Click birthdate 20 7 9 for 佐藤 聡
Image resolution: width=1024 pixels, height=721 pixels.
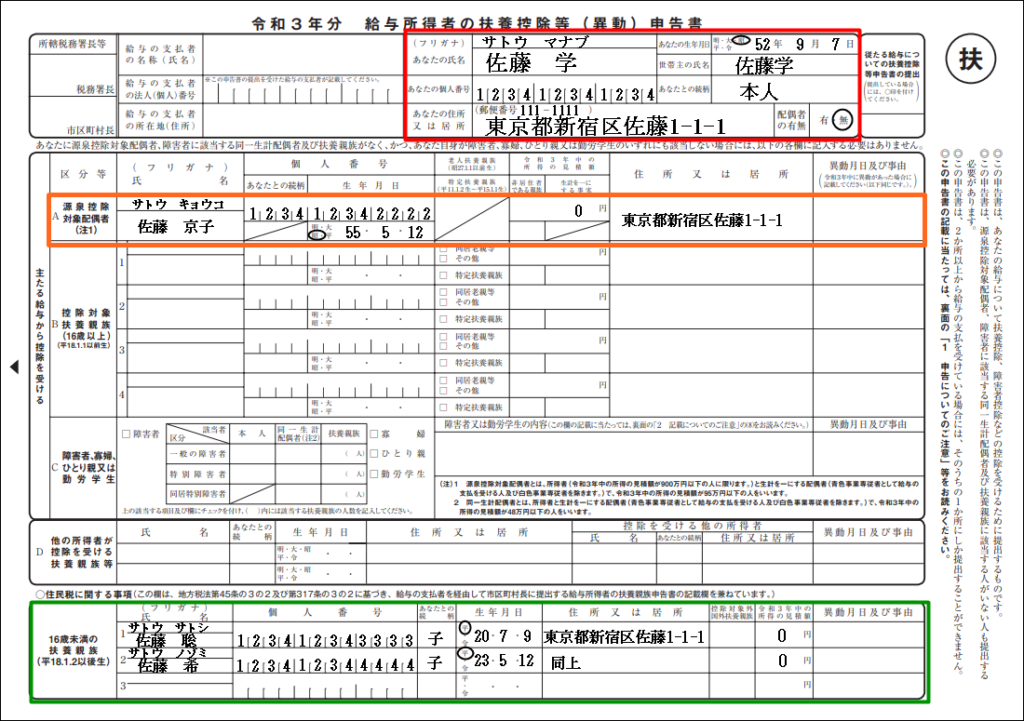click(x=502, y=636)
